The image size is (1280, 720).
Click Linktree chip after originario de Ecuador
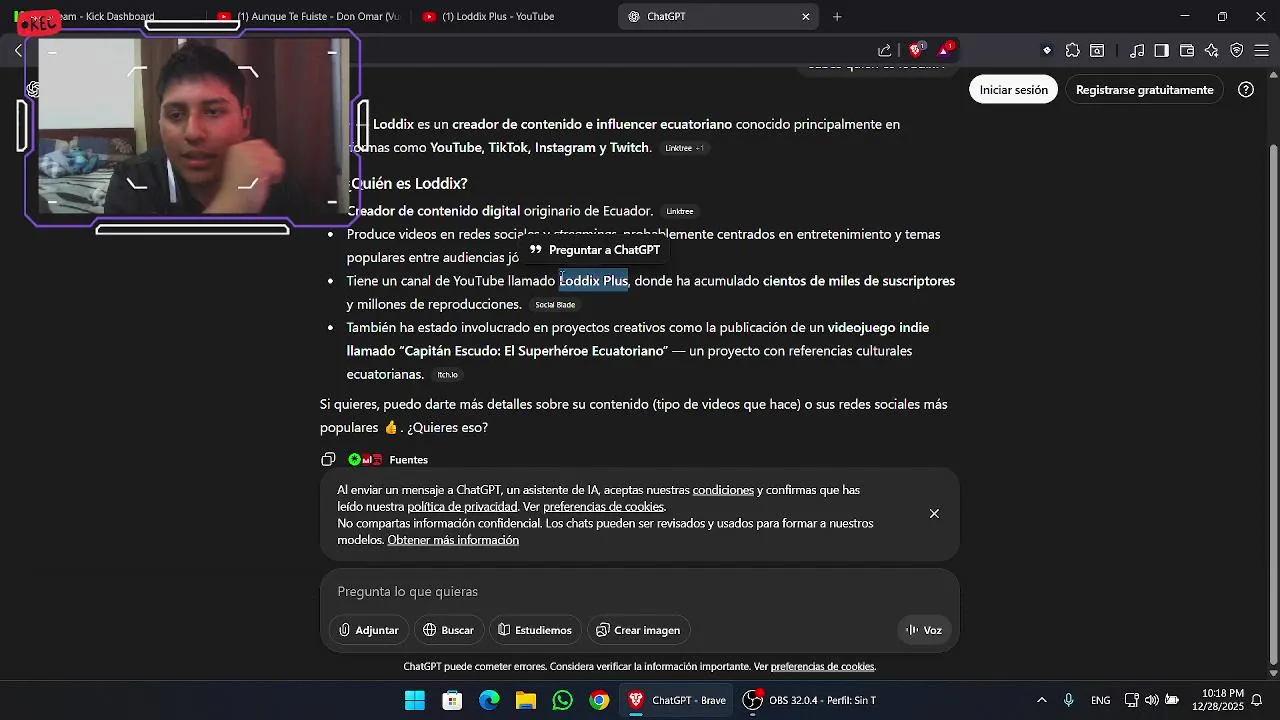point(680,212)
